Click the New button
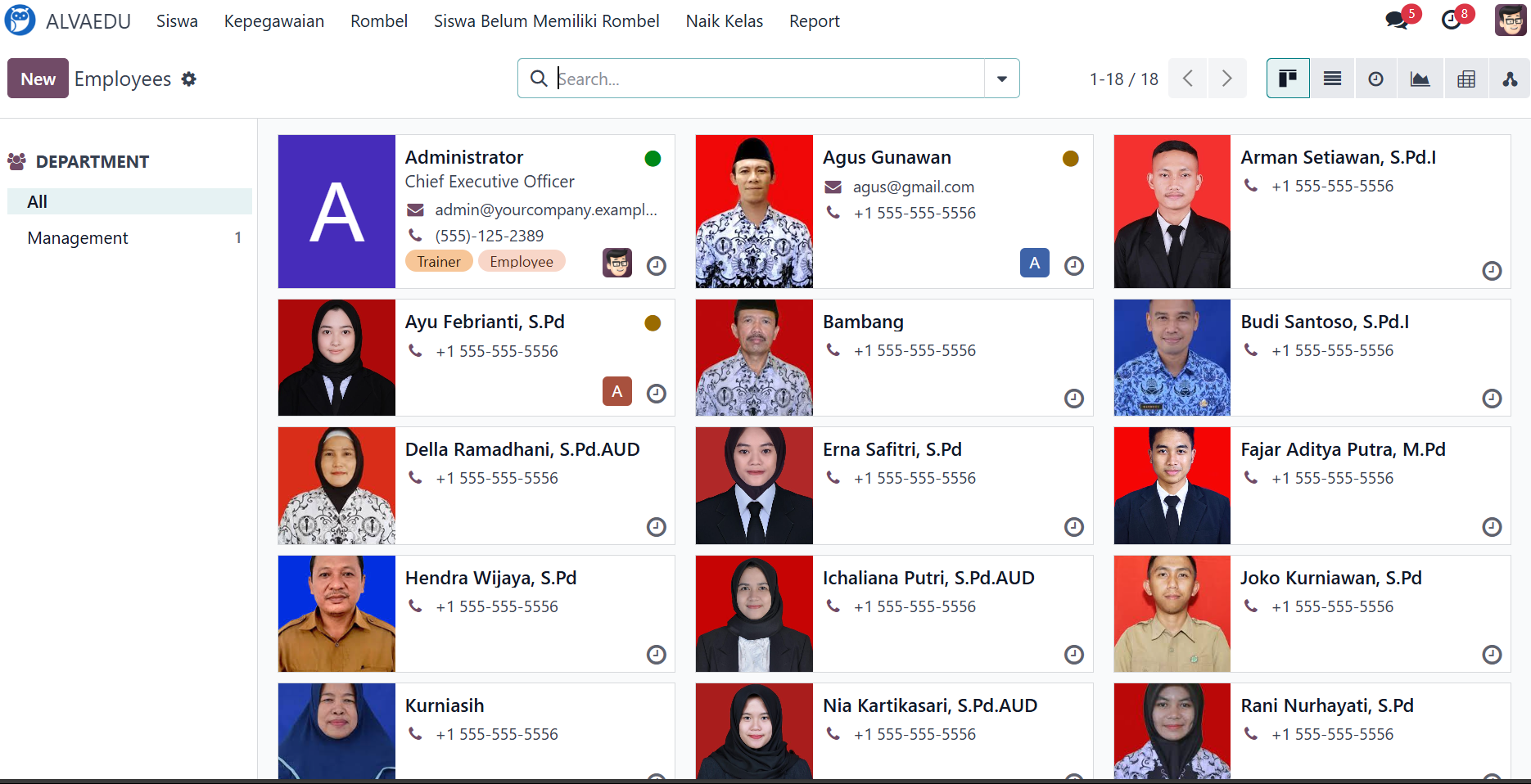Image resolution: width=1531 pixels, height=784 pixels. tap(38, 79)
